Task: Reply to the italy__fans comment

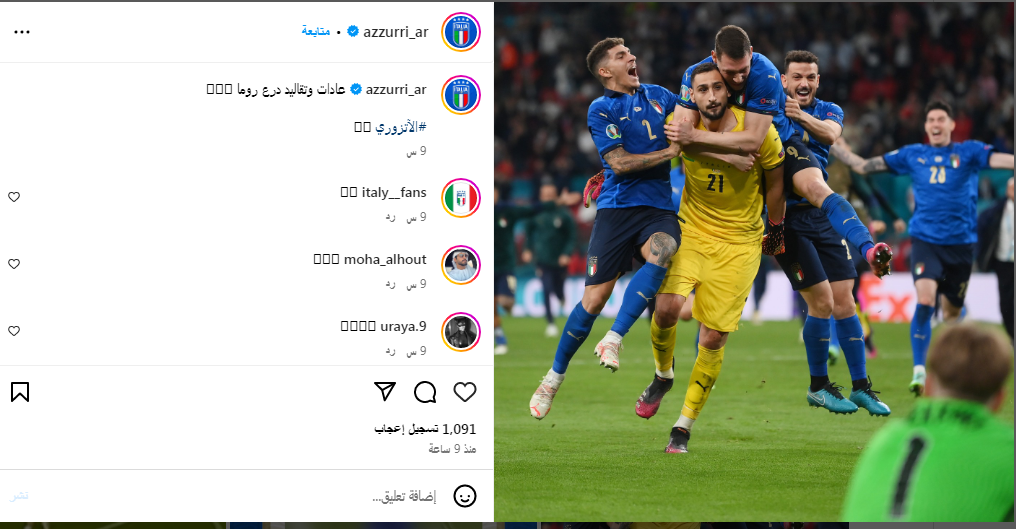Action: [390, 217]
